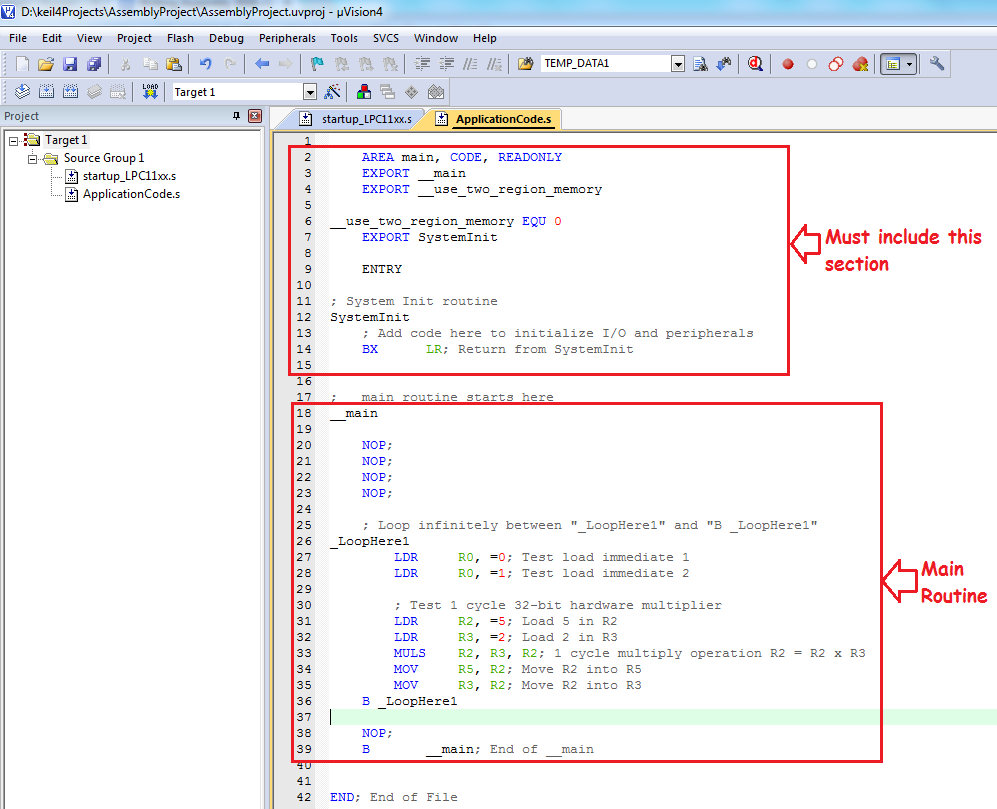Copy selection using the copy icon
Viewport: 997px width, 809px height.
[150, 64]
